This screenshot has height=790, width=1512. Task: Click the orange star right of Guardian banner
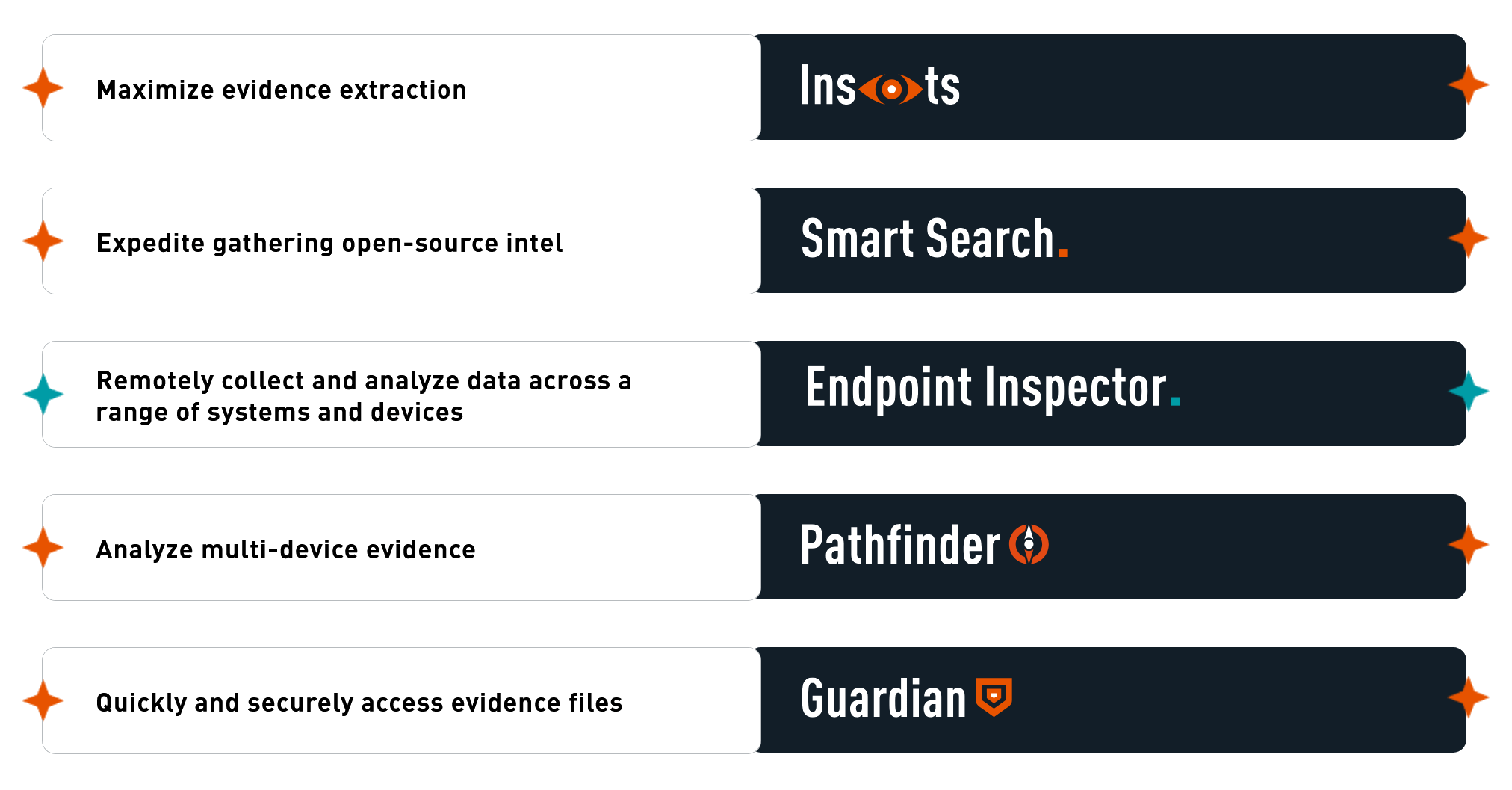click(x=1469, y=697)
